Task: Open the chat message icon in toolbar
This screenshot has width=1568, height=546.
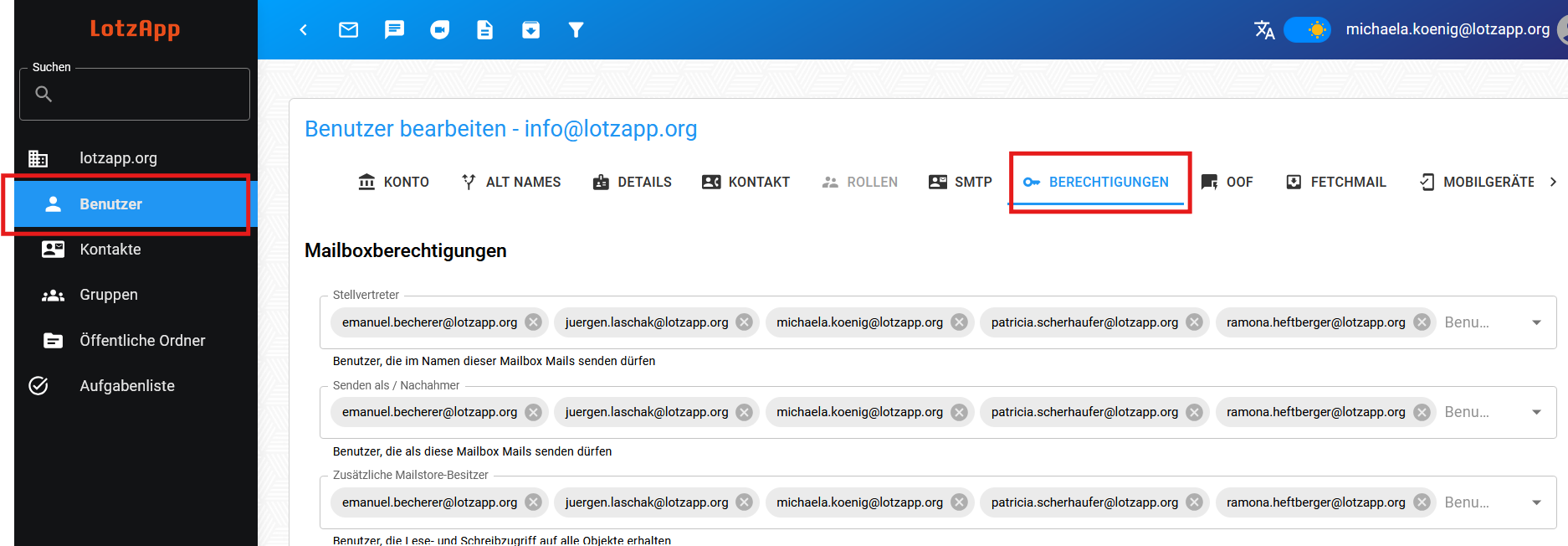Action: [394, 30]
